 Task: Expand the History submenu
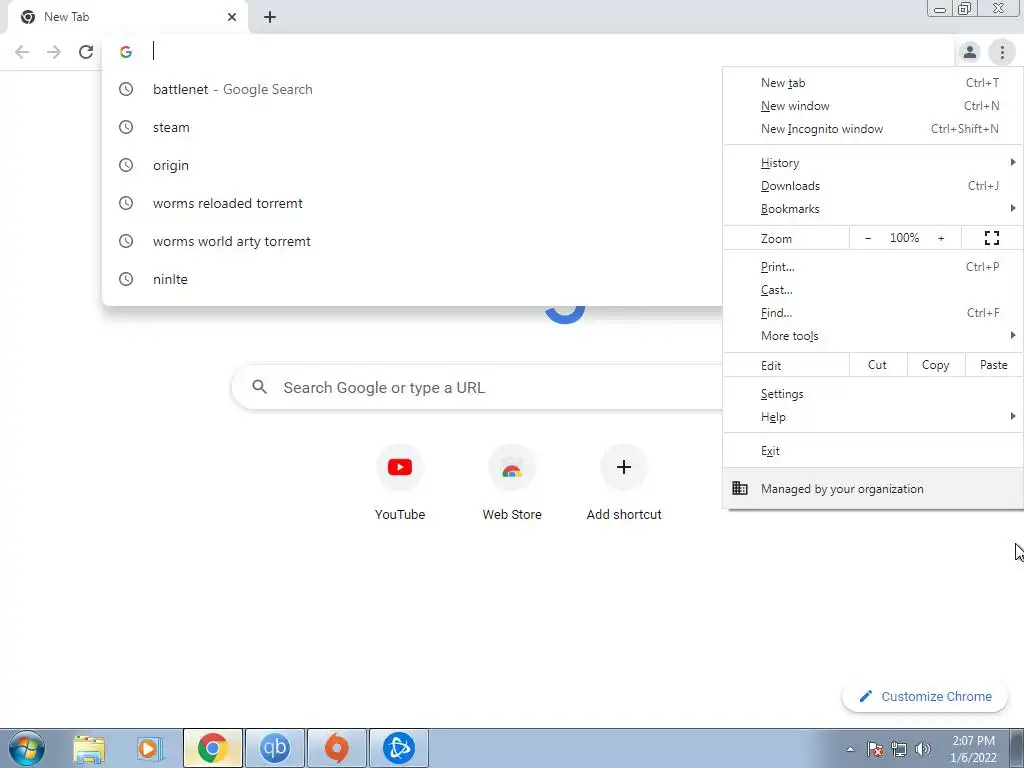872,163
